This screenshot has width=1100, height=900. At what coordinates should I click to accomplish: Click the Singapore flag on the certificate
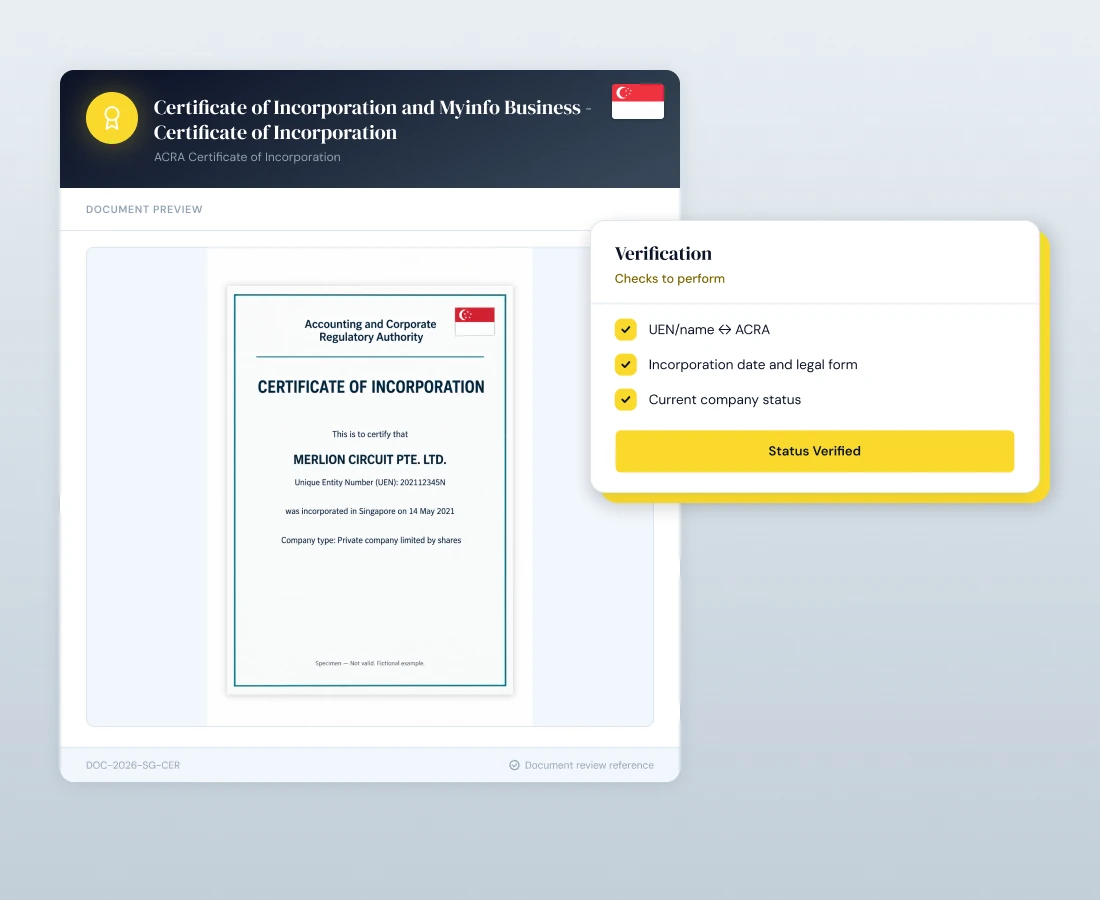click(x=475, y=321)
